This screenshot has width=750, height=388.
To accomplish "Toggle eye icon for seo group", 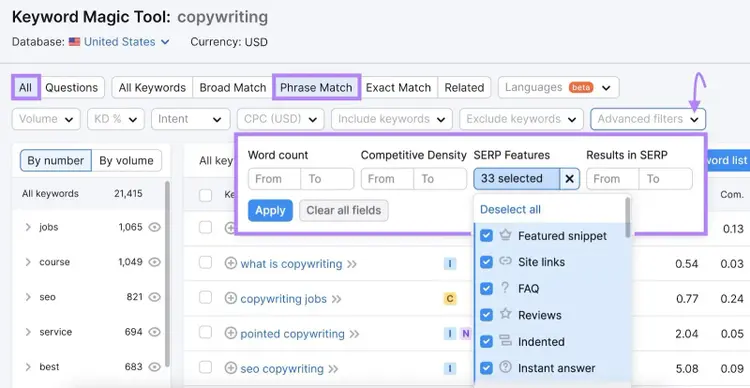I will click(154, 297).
